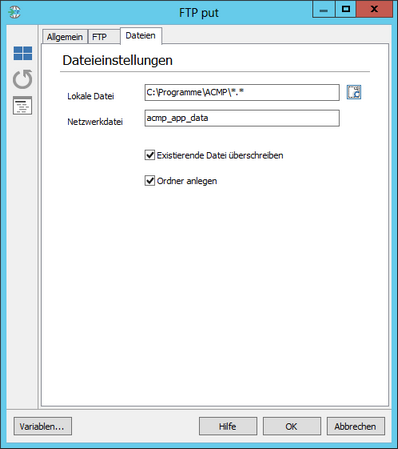The height and width of the screenshot is (449, 398).
Task: Toggle Existierende Datei überschreiben checkbox
Action: pyautogui.click(x=150, y=155)
